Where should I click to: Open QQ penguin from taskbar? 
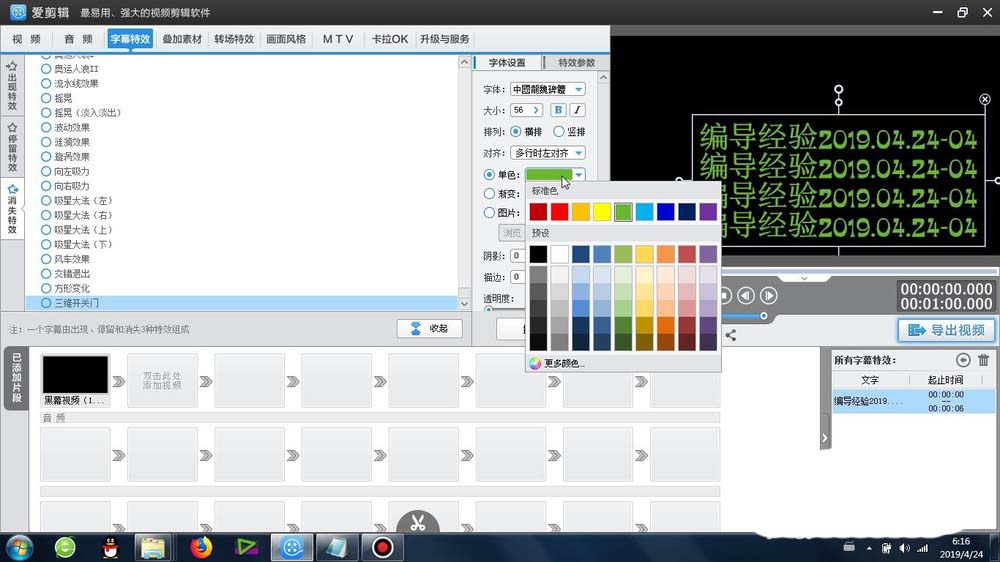pos(111,547)
